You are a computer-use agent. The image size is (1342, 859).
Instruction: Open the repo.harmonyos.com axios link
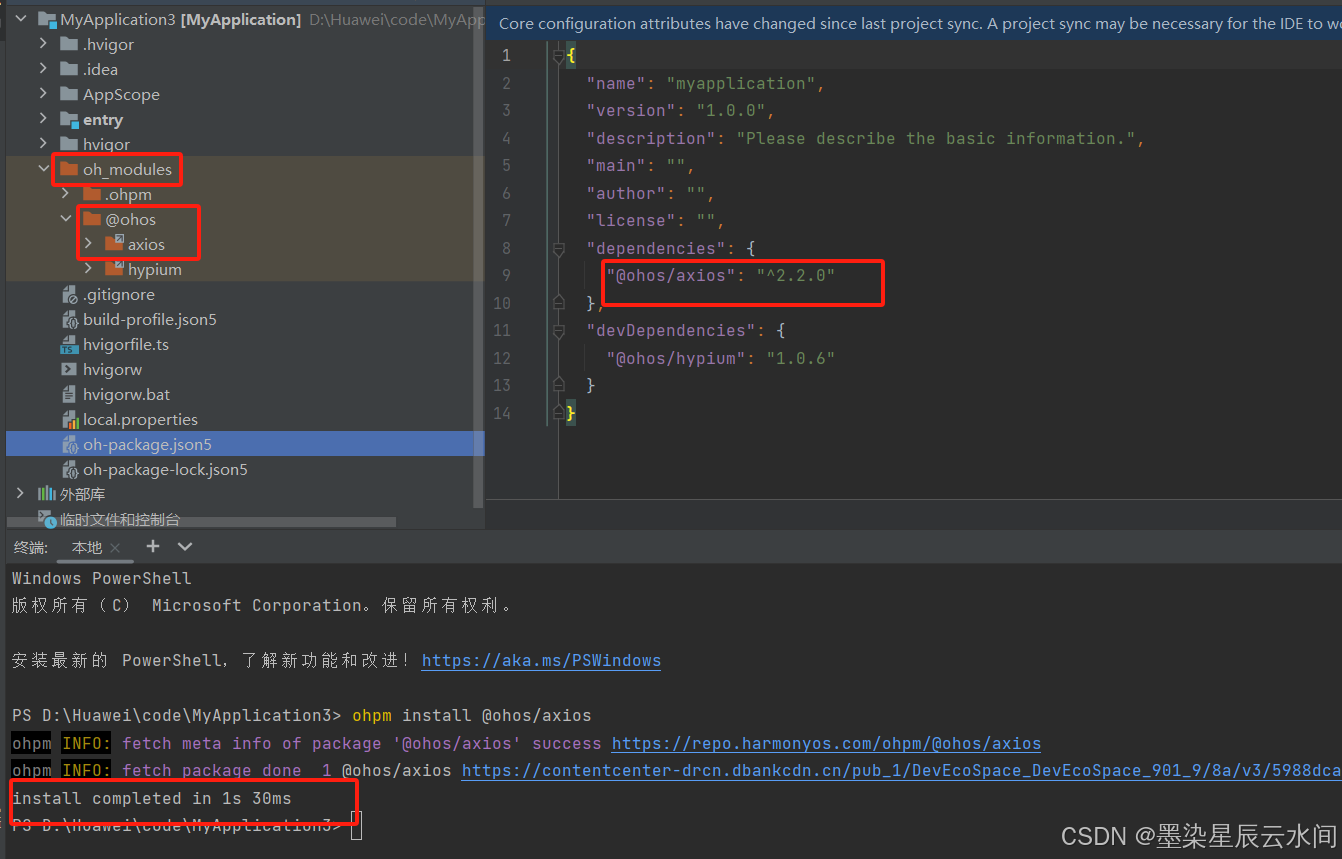click(826, 744)
